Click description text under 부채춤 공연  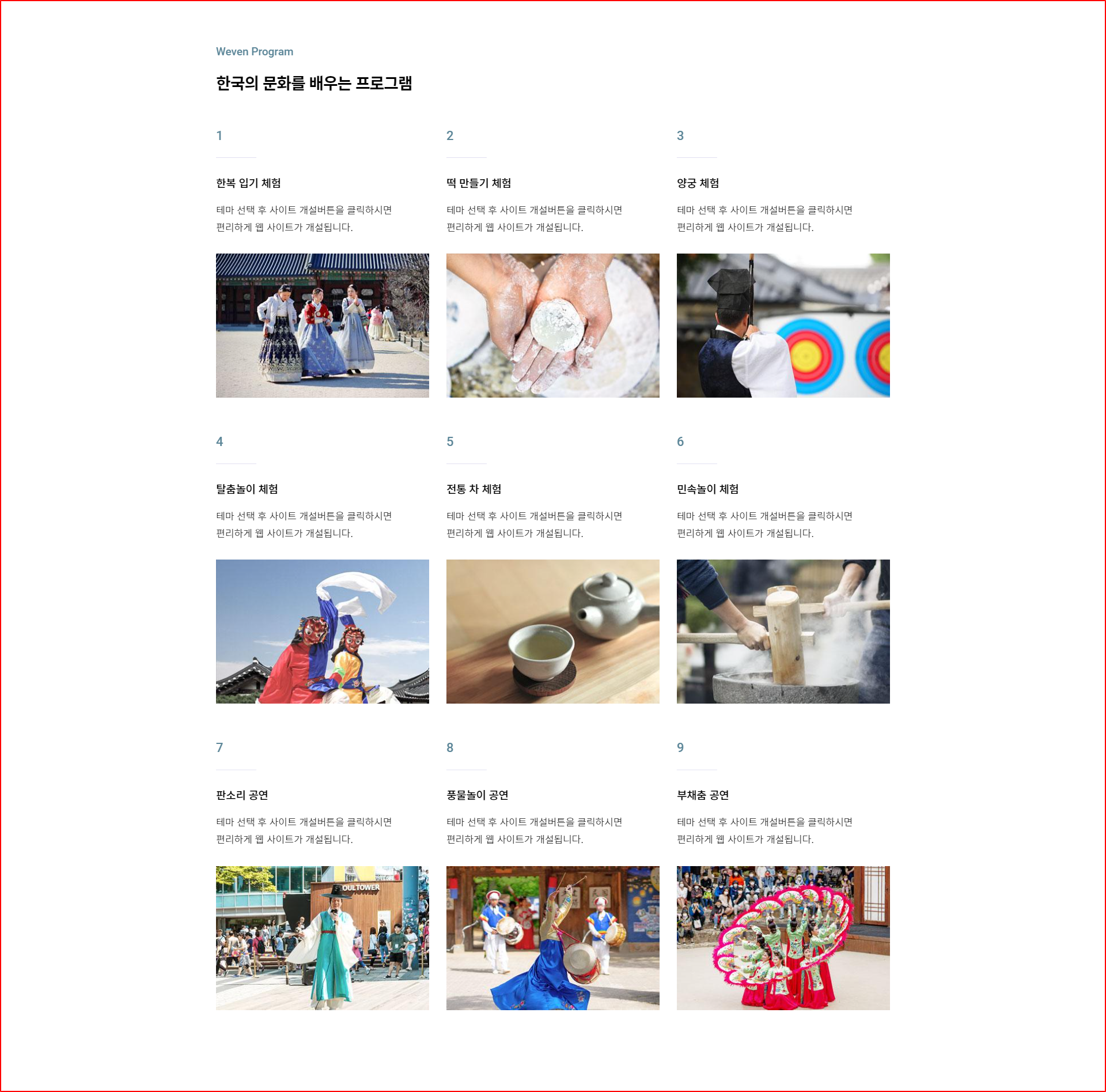click(x=765, y=831)
